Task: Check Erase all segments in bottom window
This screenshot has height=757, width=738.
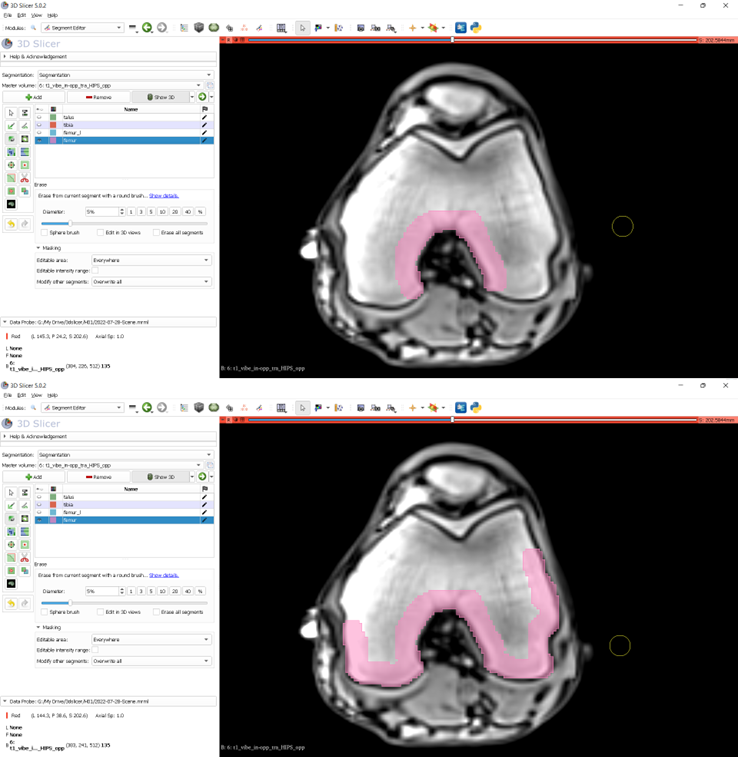Action: pos(156,612)
